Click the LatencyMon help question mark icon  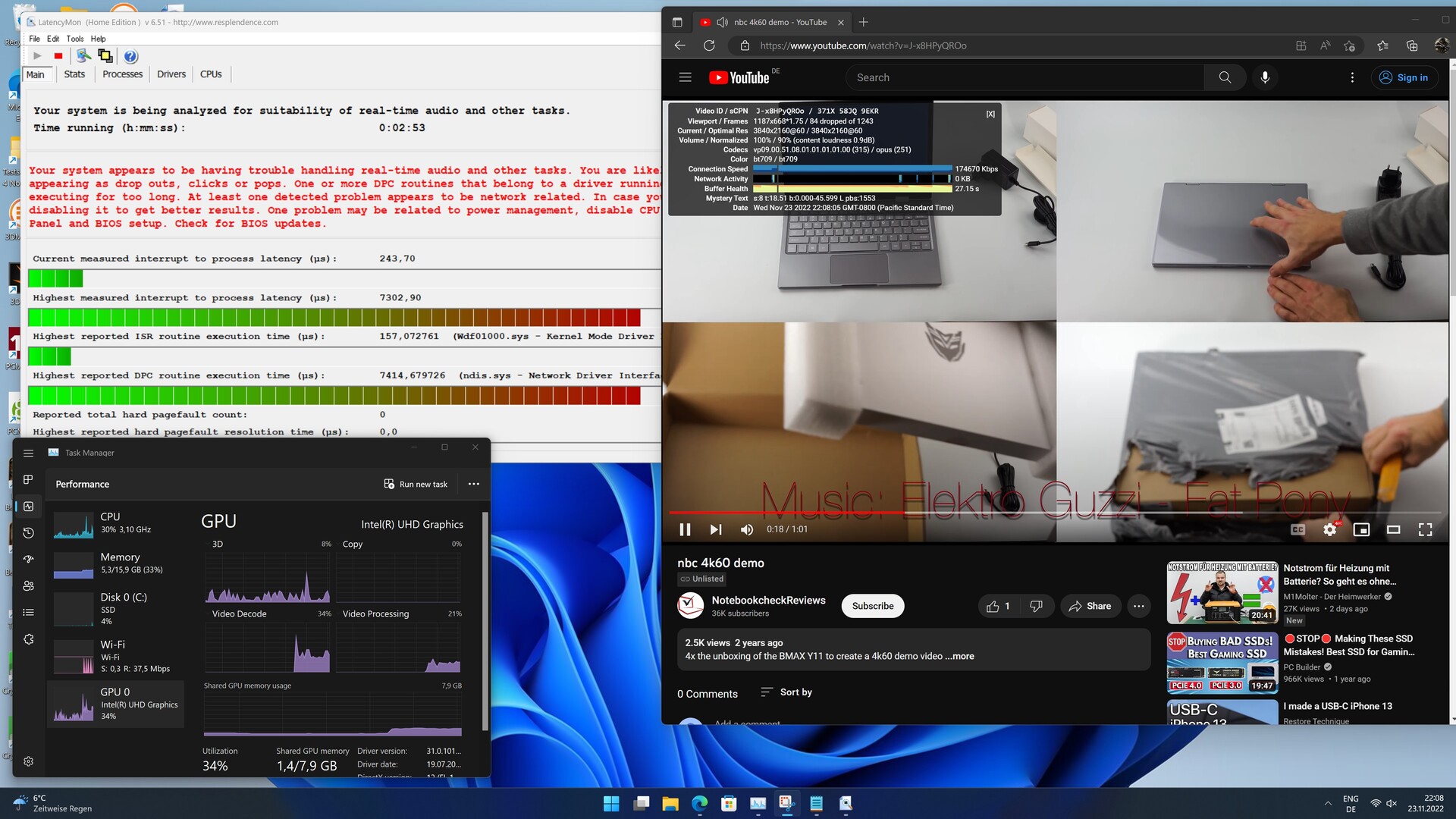(130, 56)
